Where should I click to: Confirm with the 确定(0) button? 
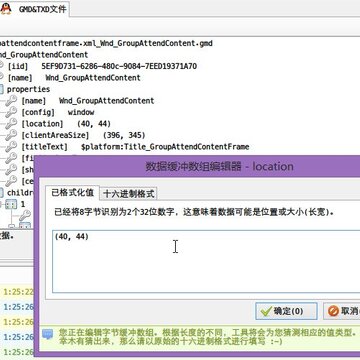[x=286, y=311]
